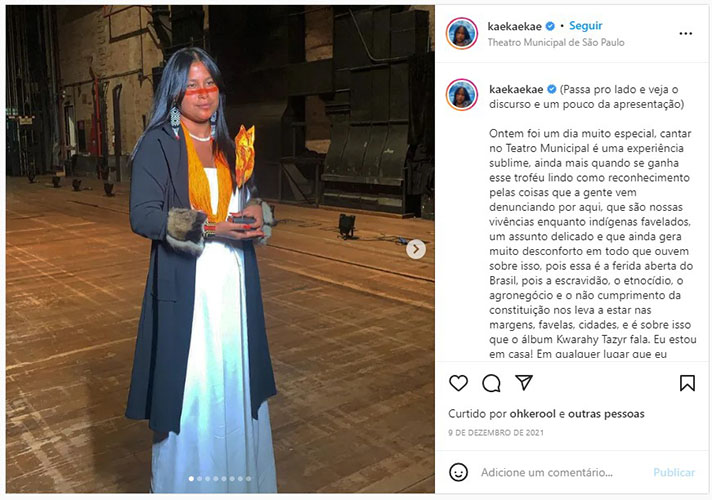Image resolution: width=712 pixels, height=500 pixels.
Task: Click the verified badge in the caption
Action: click(x=551, y=89)
